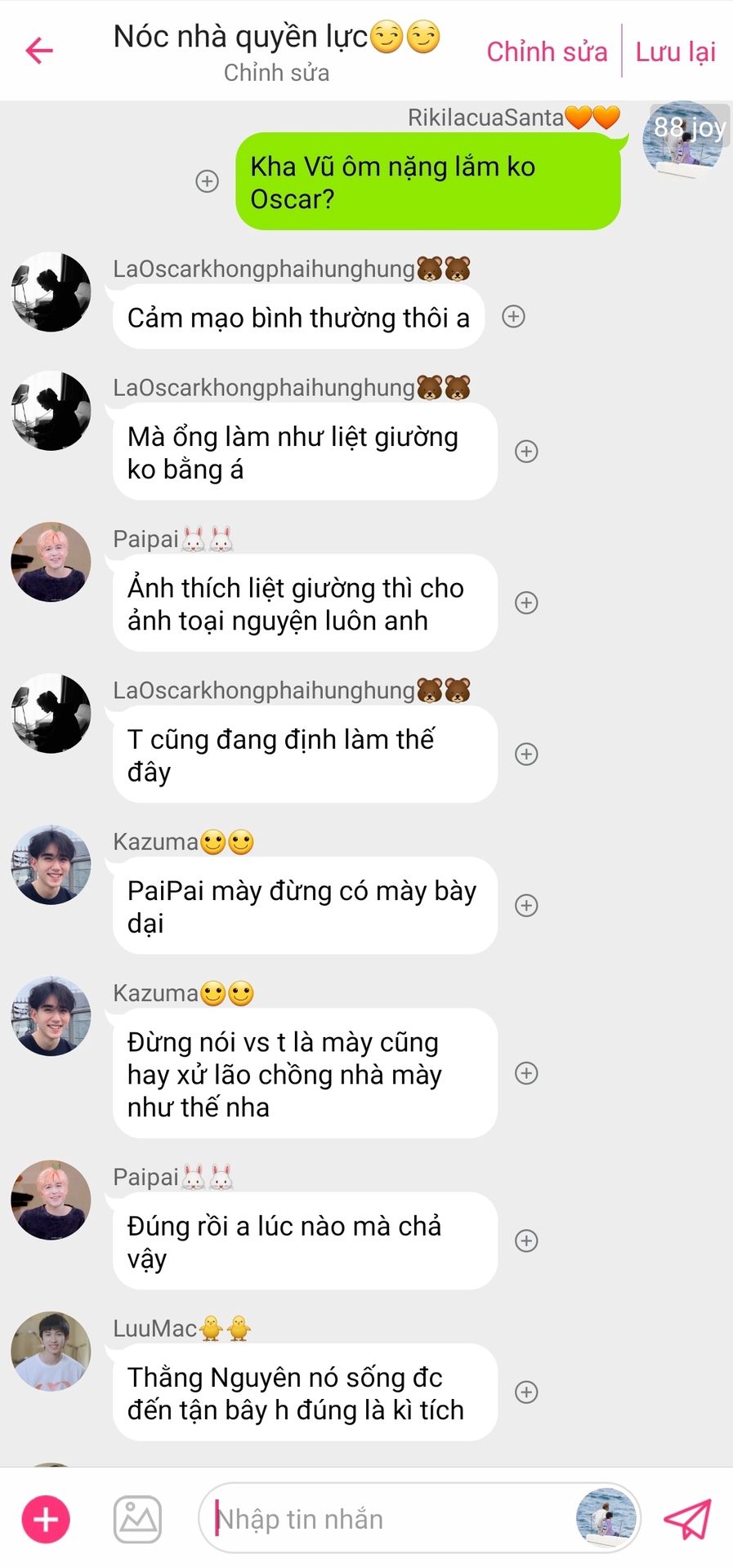
Task: Tap Kazuma's avatar beside "PaiPai mày đừng" message
Action: (51, 865)
